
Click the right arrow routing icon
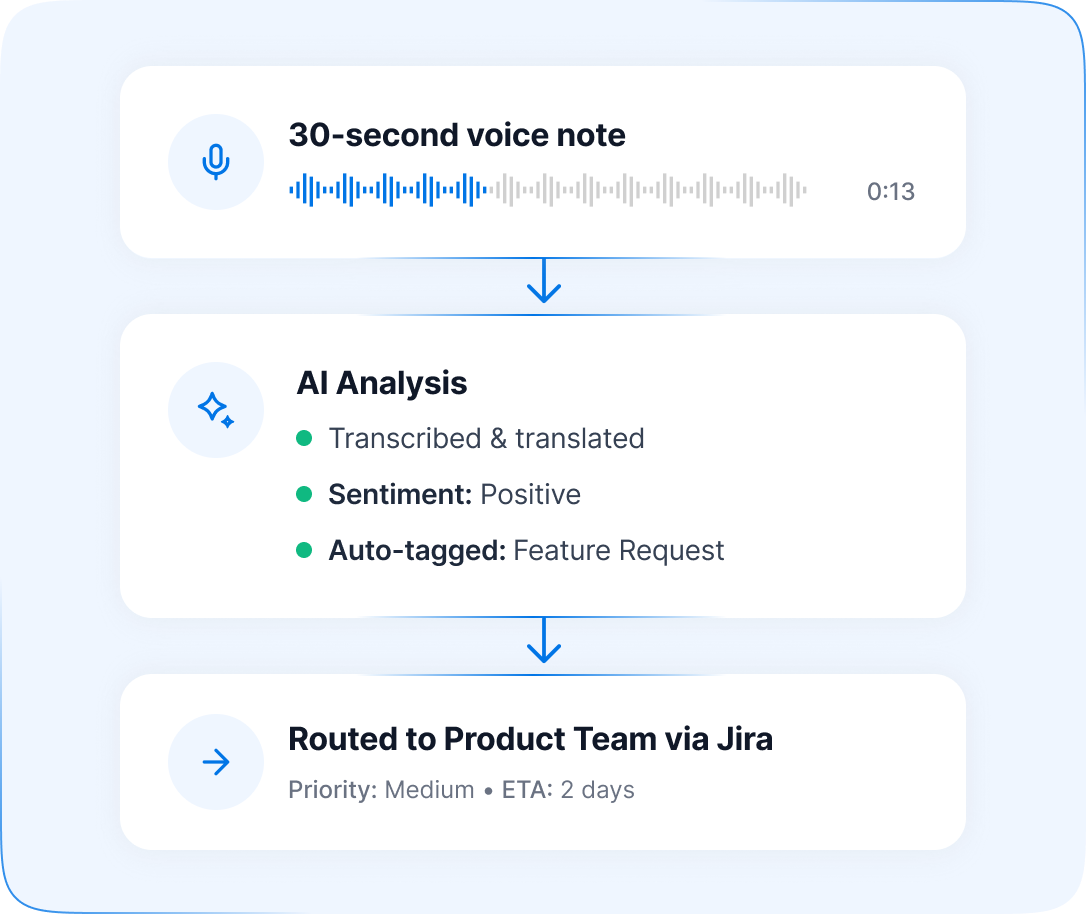(x=216, y=763)
